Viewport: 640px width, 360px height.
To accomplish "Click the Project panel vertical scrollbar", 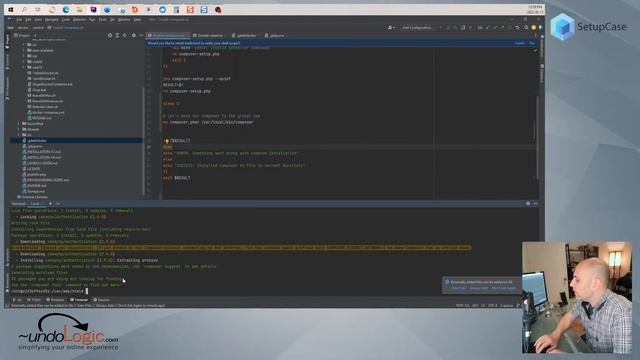I will pos(143,141).
